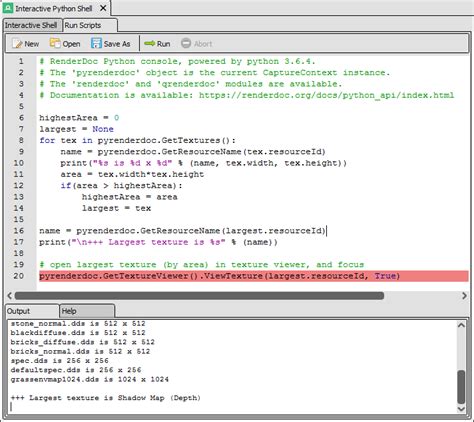Click the Open folder icon
474x422 pixels.
(55, 43)
